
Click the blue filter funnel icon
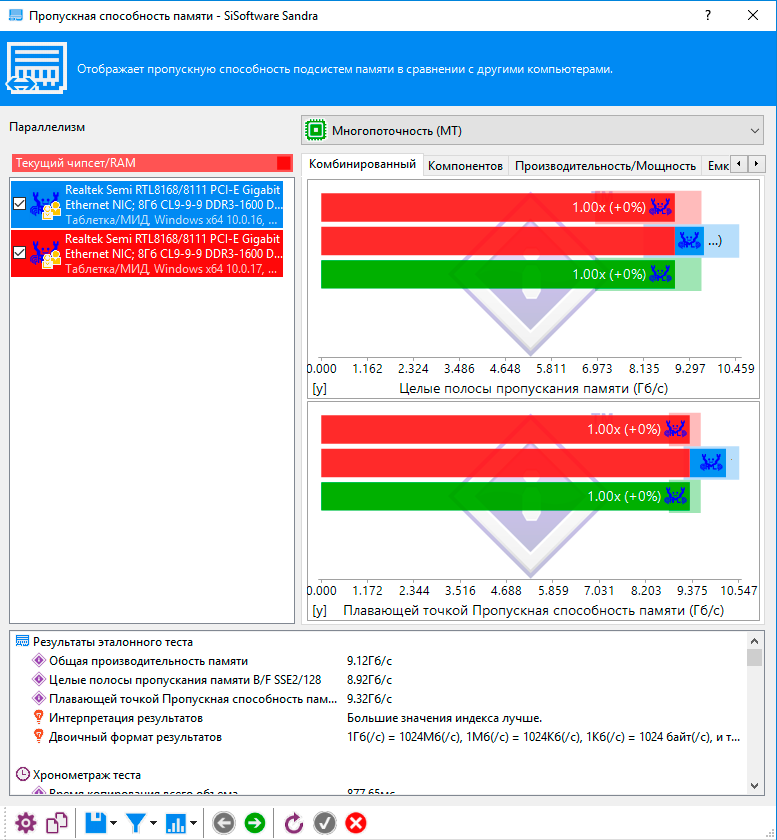pos(135,823)
